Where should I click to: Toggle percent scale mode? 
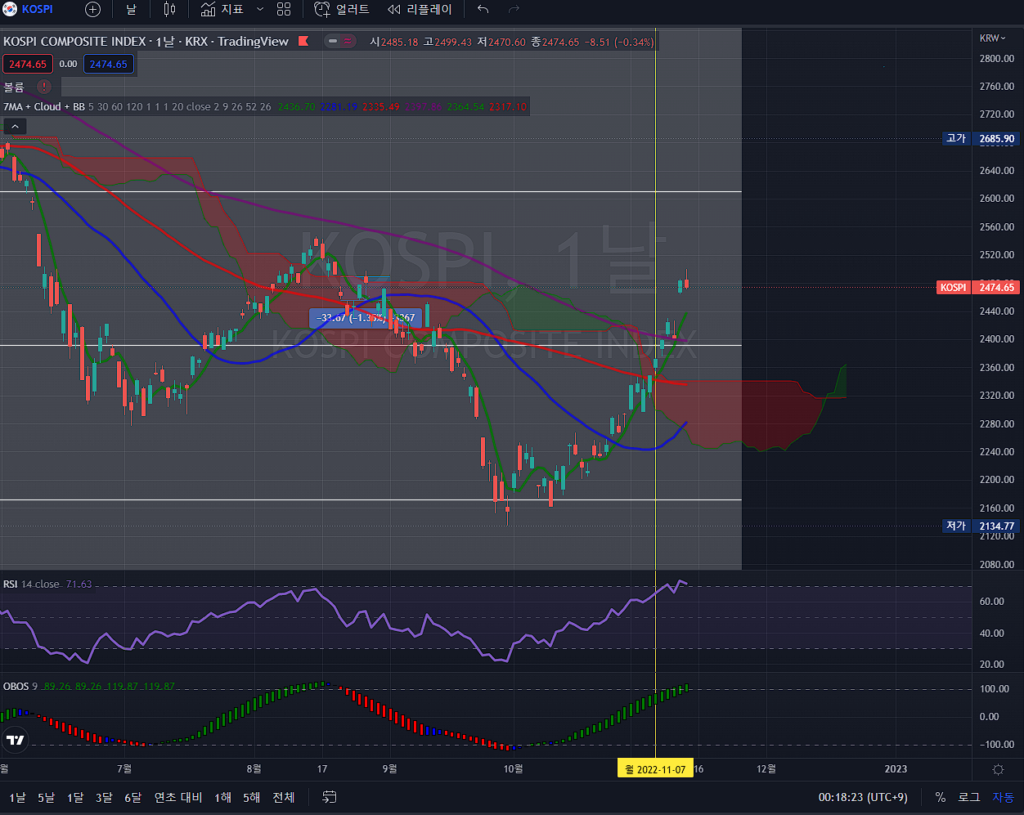click(x=940, y=797)
